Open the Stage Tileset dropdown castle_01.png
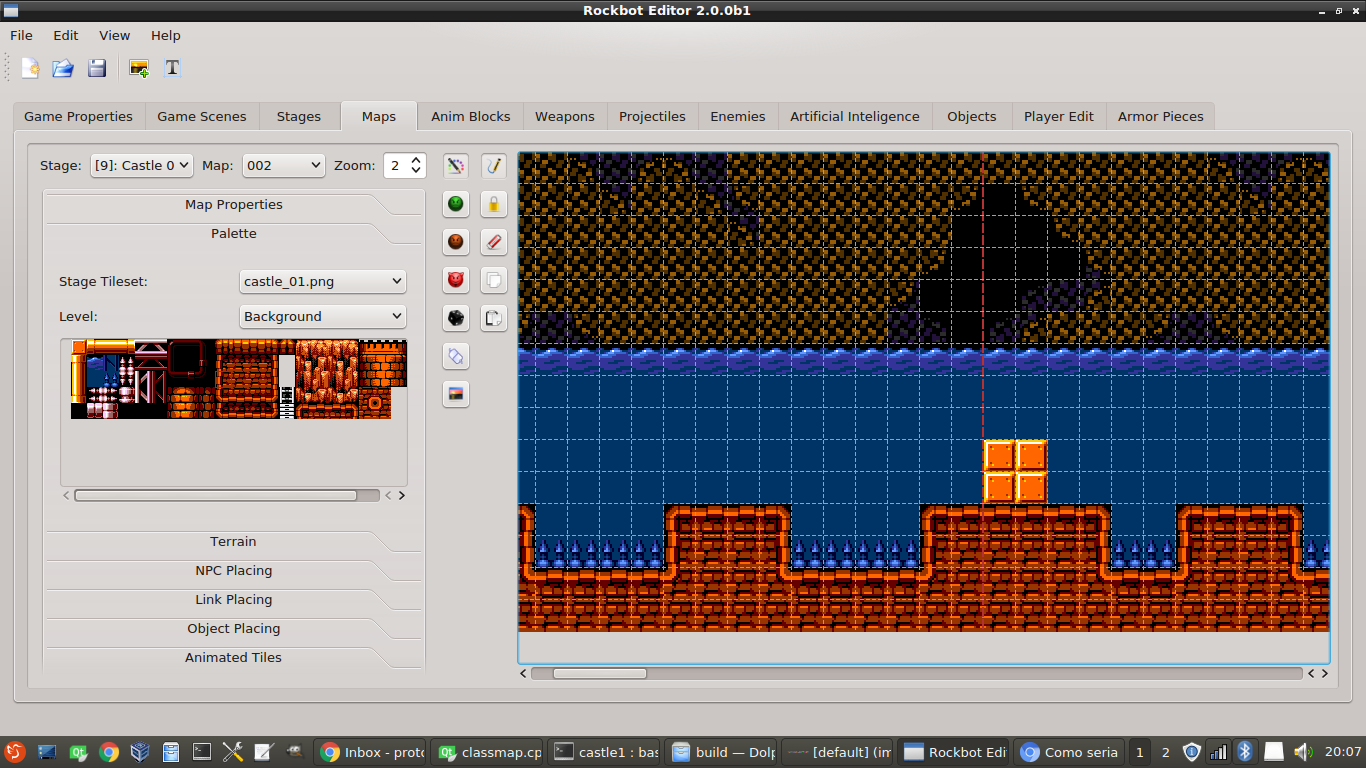 323,281
